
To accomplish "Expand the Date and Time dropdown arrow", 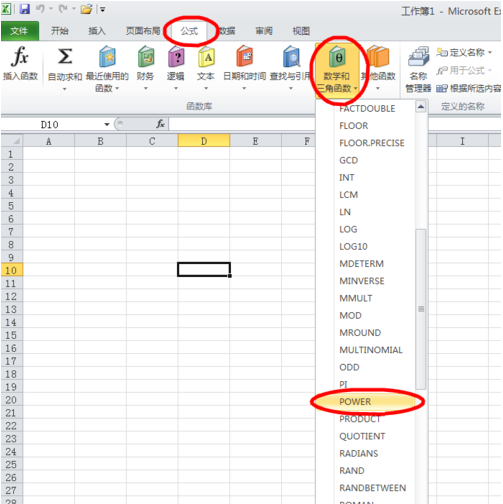I will click(244, 89).
